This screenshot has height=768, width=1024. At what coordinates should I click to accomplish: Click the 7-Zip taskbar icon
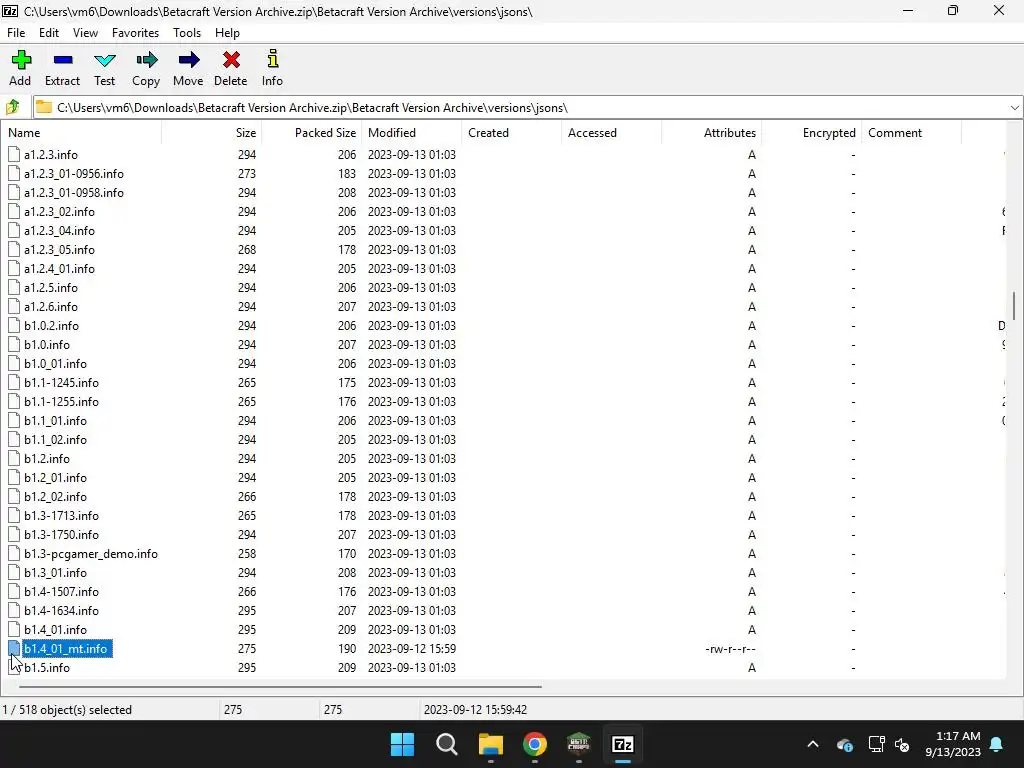622,744
